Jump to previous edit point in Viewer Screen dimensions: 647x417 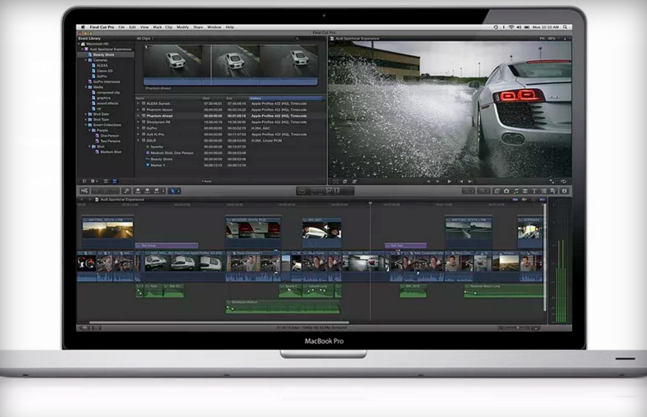tap(428, 181)
